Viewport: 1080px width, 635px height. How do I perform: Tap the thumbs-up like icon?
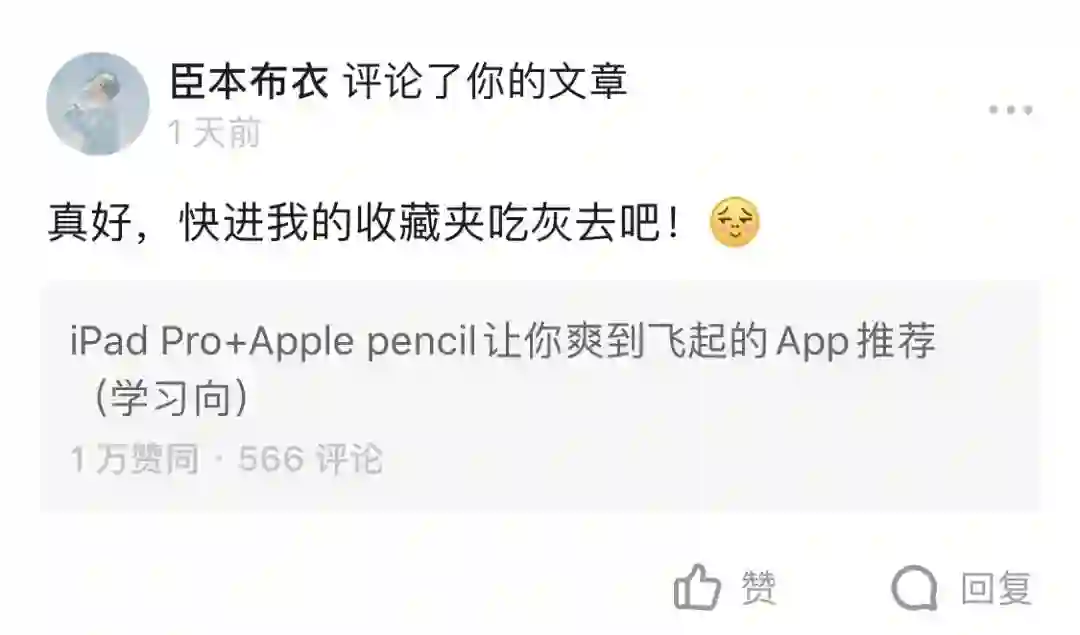pos(697,587)
